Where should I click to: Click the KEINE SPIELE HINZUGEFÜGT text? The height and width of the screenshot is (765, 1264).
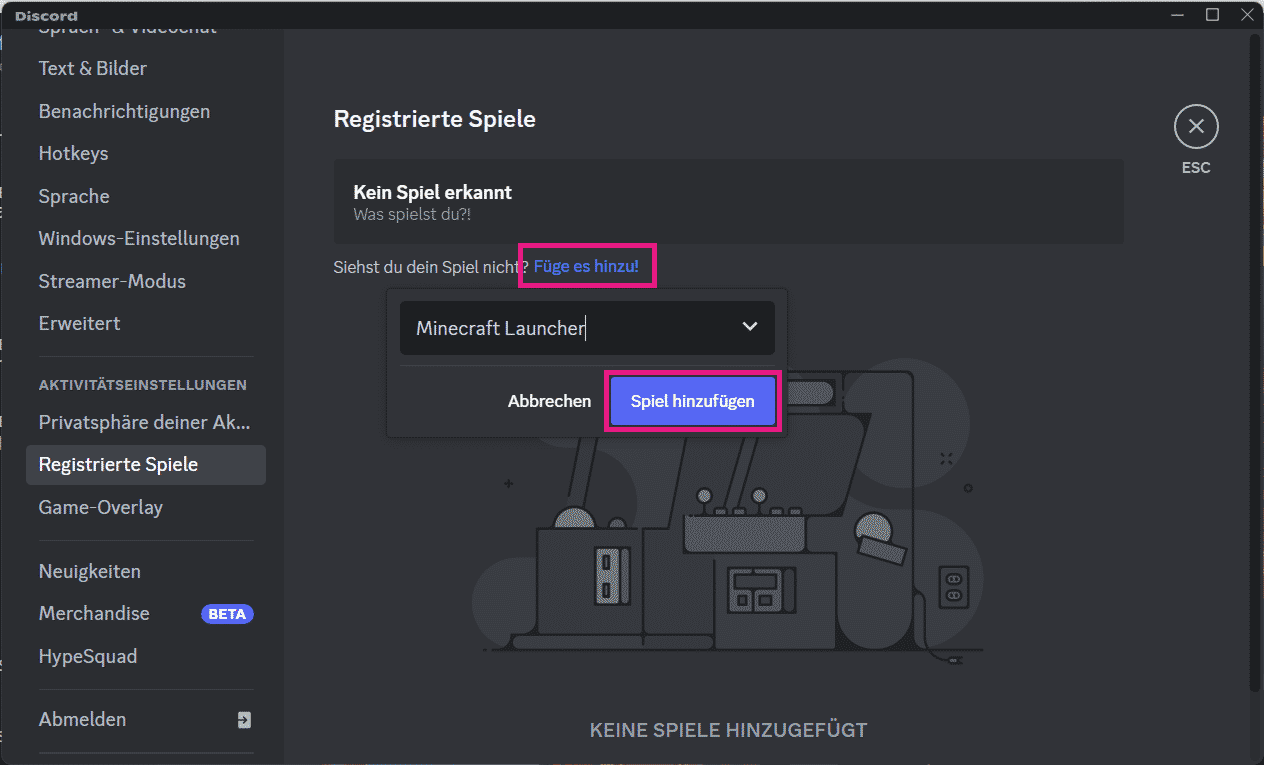tap(728, 730)
